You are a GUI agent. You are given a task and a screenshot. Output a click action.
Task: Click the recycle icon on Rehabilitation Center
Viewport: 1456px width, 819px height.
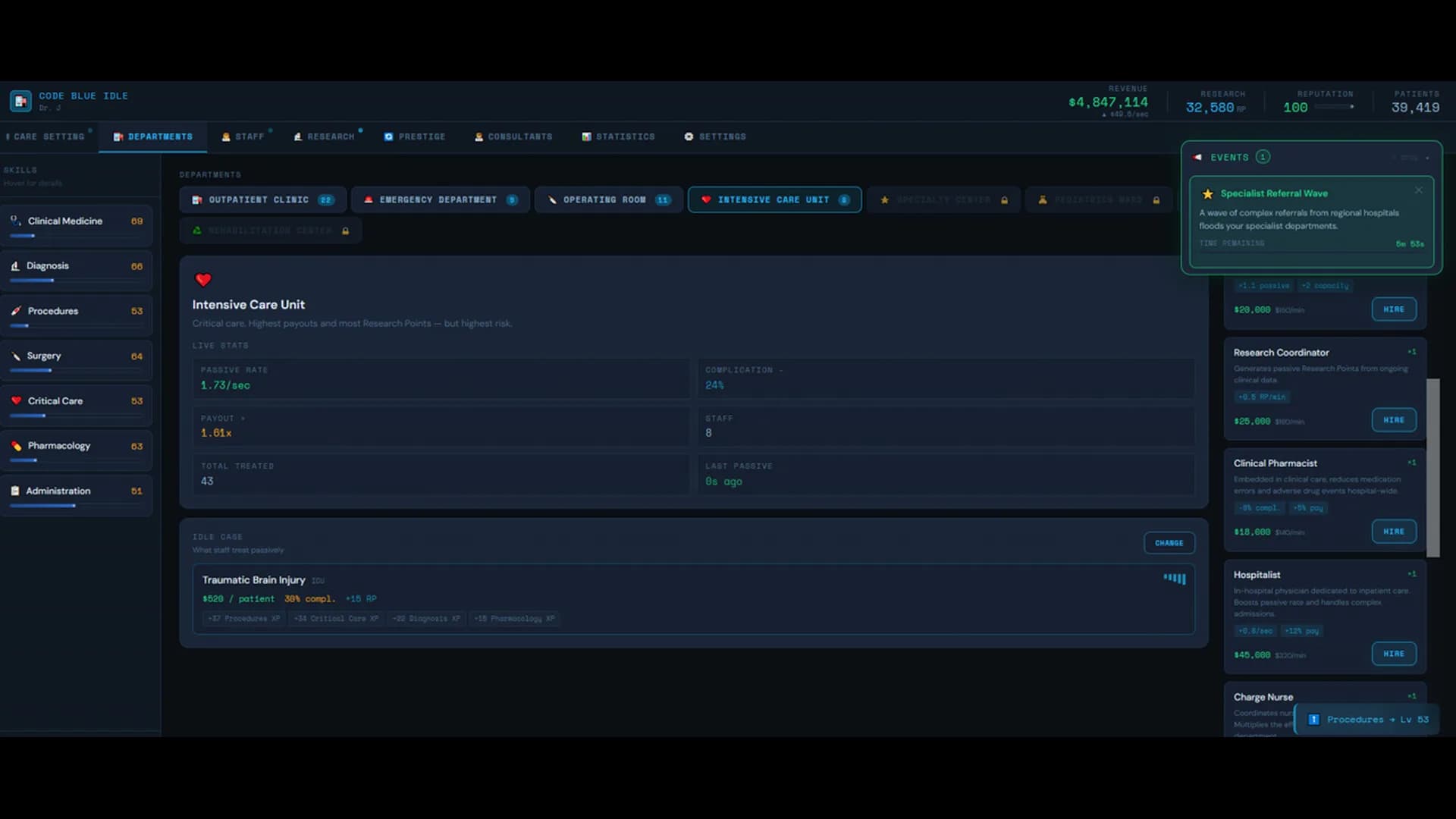click(197, 231)
